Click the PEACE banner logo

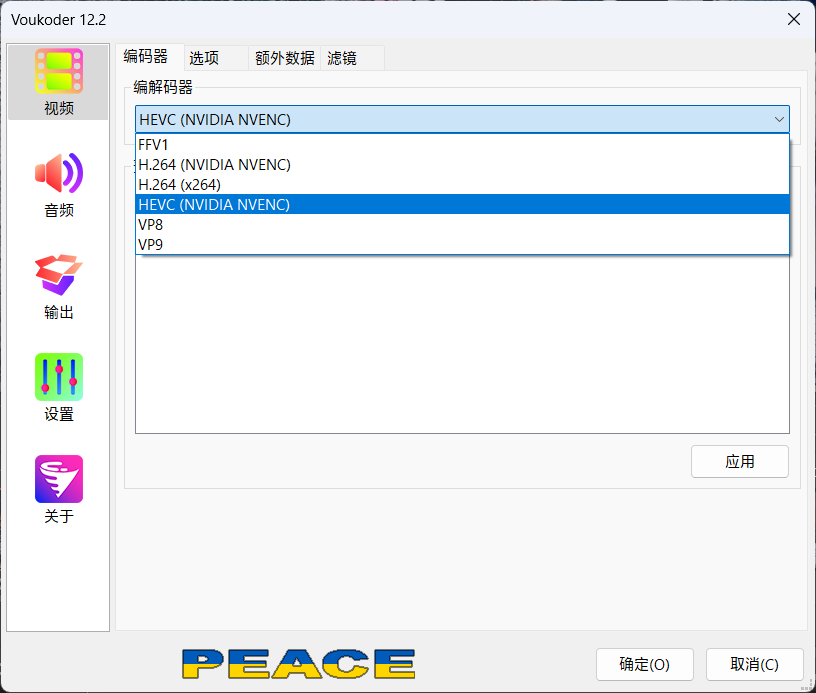(298, 664)
